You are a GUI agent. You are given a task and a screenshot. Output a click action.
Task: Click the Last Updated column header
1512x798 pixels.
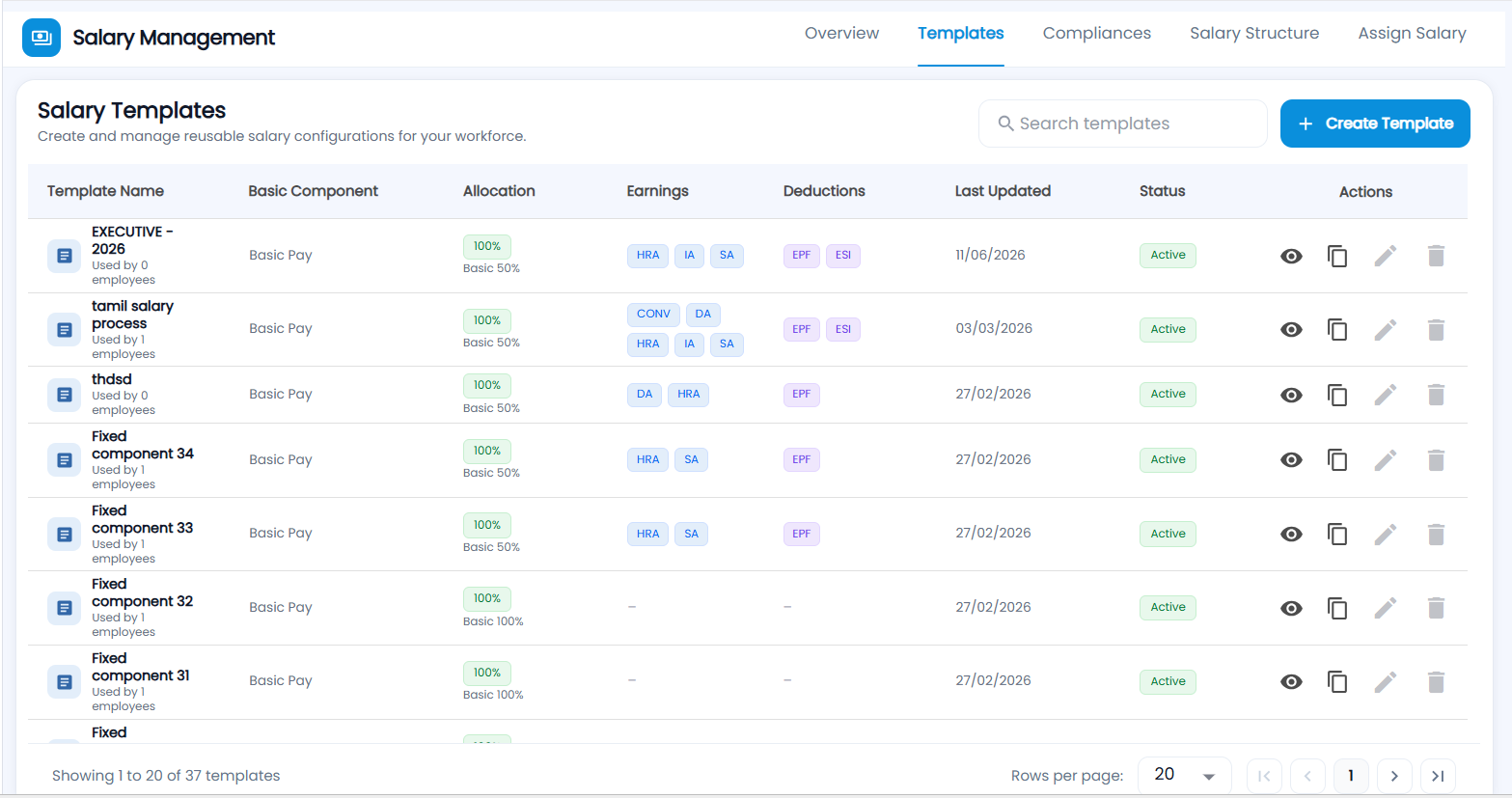coord(1003,191)
